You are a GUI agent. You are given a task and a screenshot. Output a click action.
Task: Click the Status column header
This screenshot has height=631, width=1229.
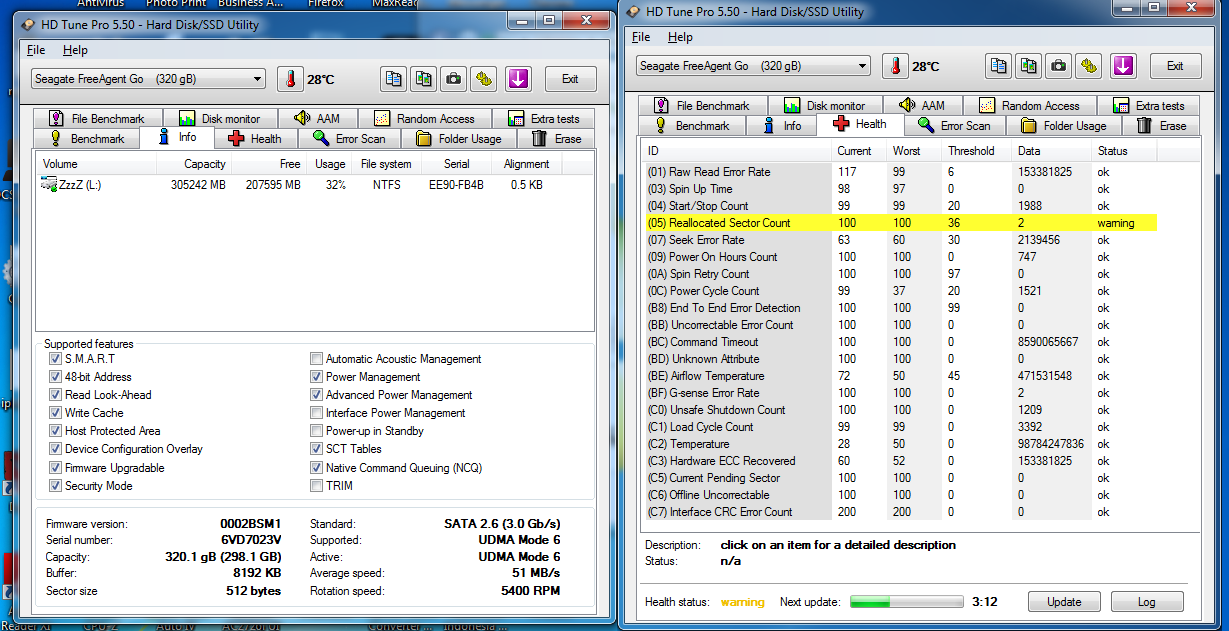[1126, 151]
